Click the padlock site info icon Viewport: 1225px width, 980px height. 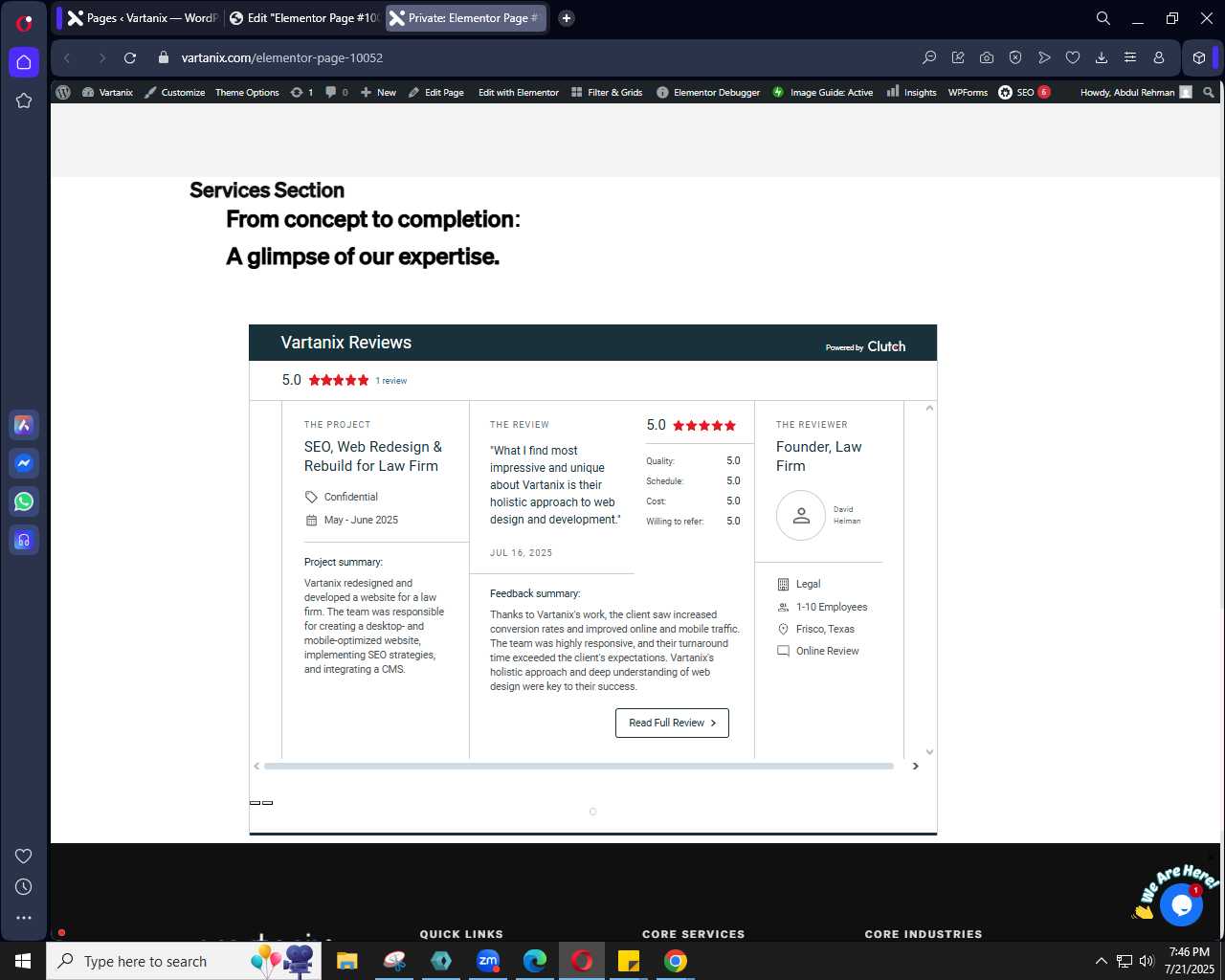[x=163, y=57]
